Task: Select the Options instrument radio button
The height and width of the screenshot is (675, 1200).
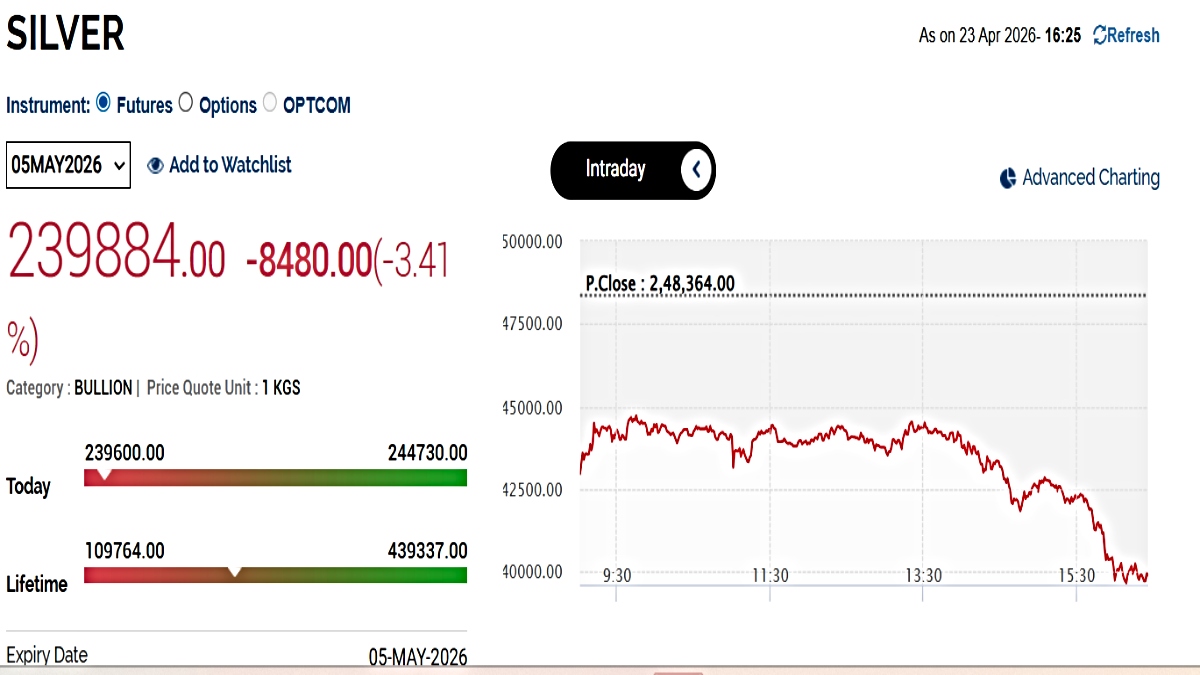Action: [x=184, y=103]
